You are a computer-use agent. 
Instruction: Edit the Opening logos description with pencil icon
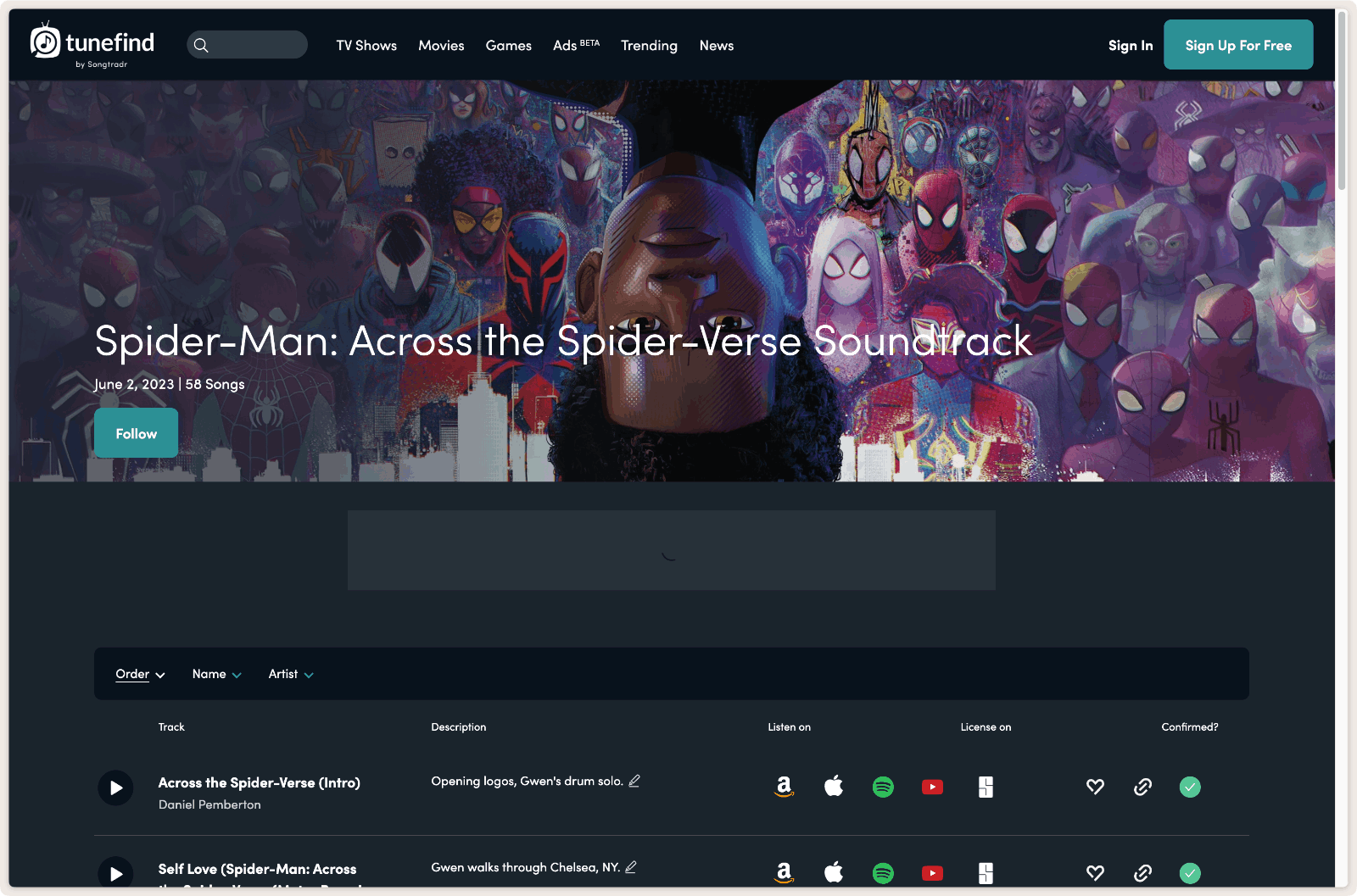pos(634,781)
